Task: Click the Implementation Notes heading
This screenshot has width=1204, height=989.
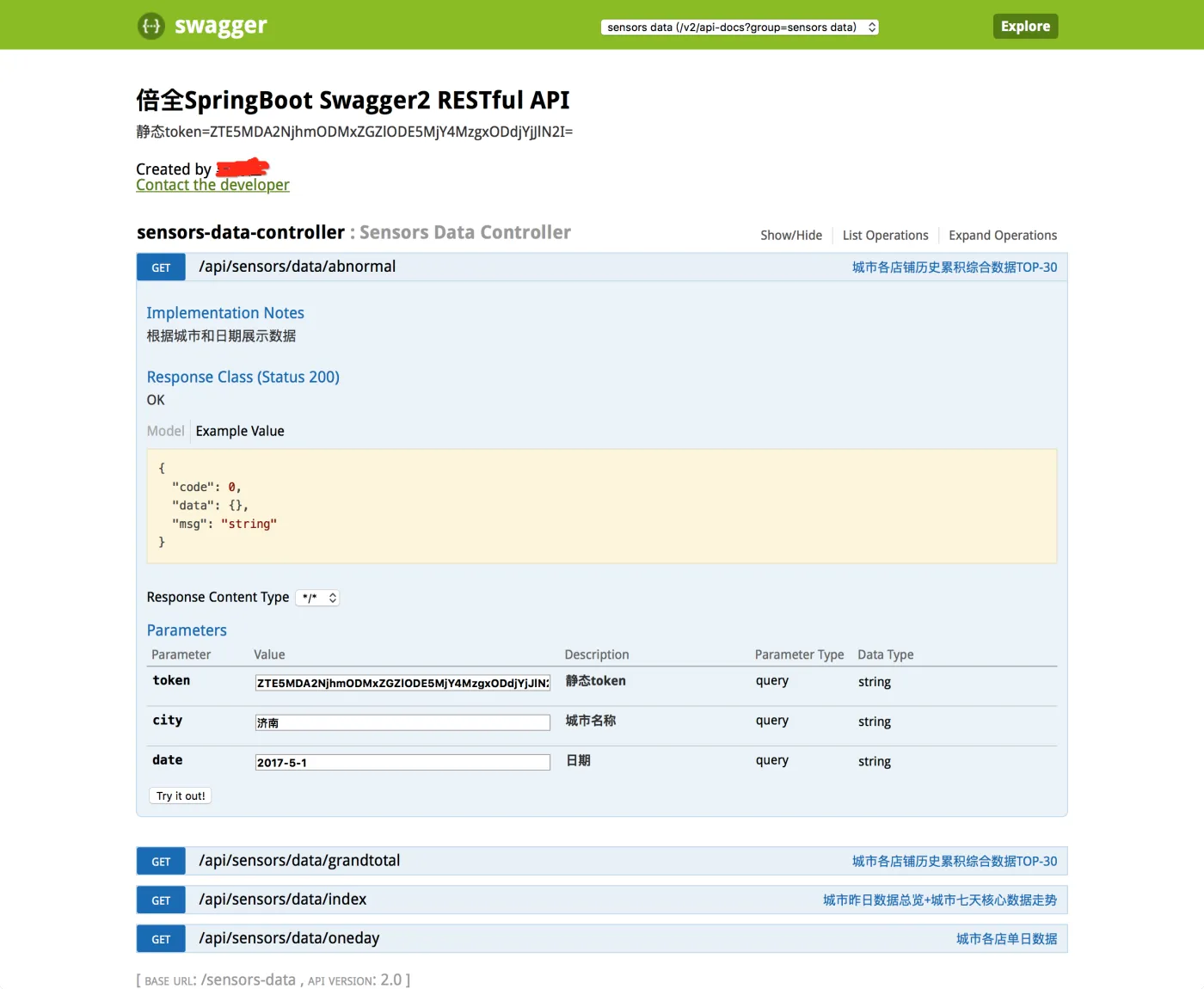Action: [225, 313]
